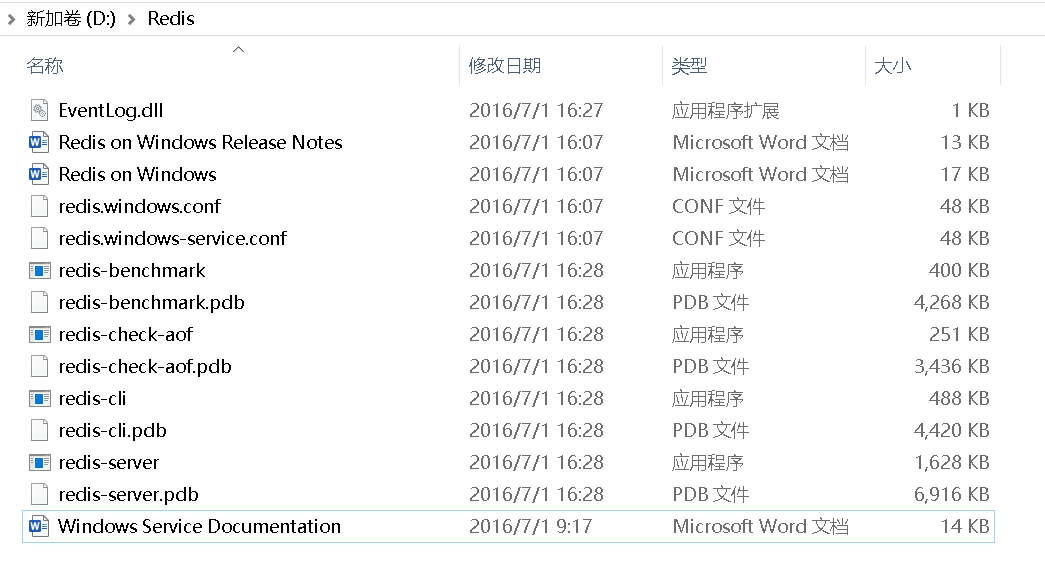Click the 3,436 KB size value
The height and width of the screenshot is (561, 1045).
[951, 366]
